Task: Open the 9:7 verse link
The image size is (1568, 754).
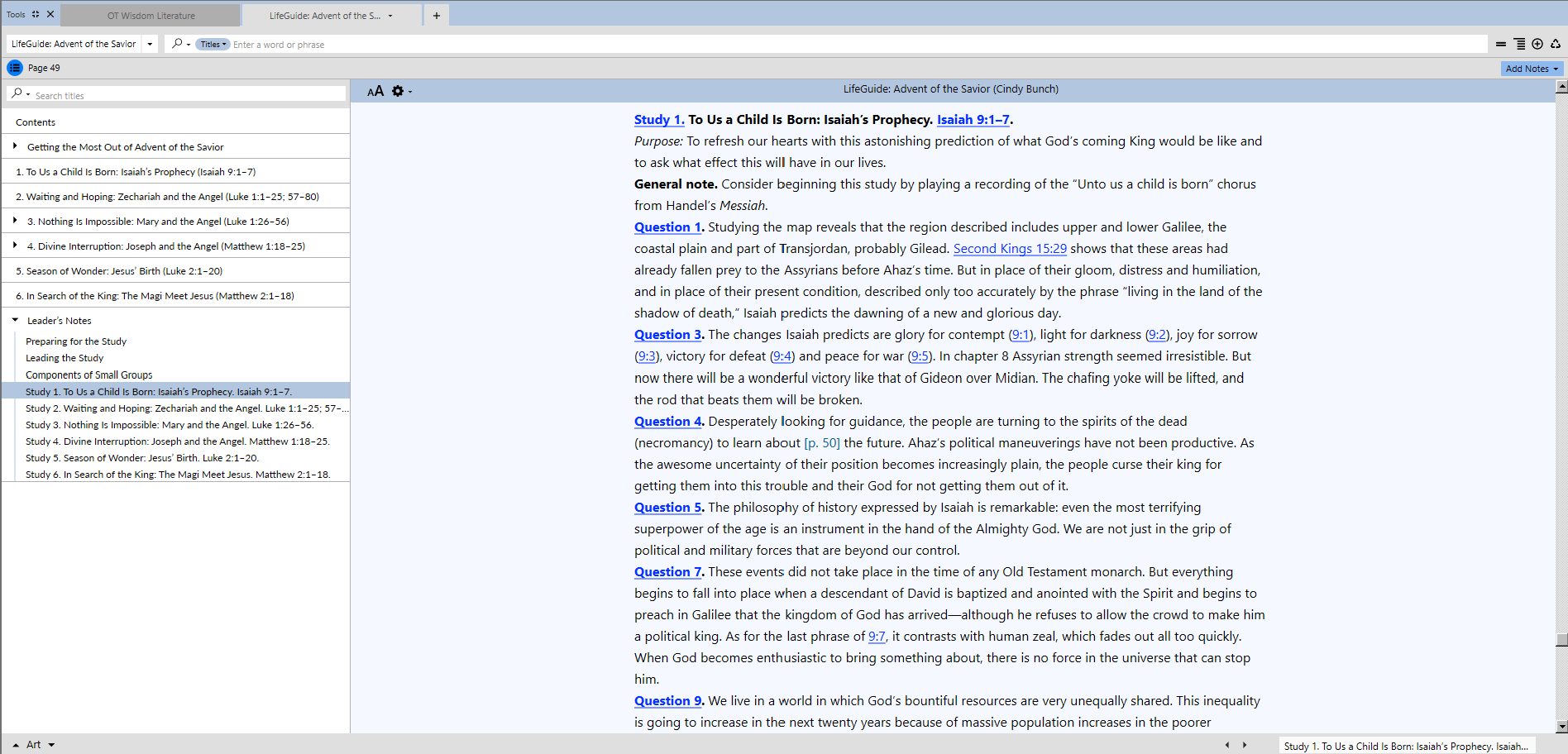Action: [877, 637]
